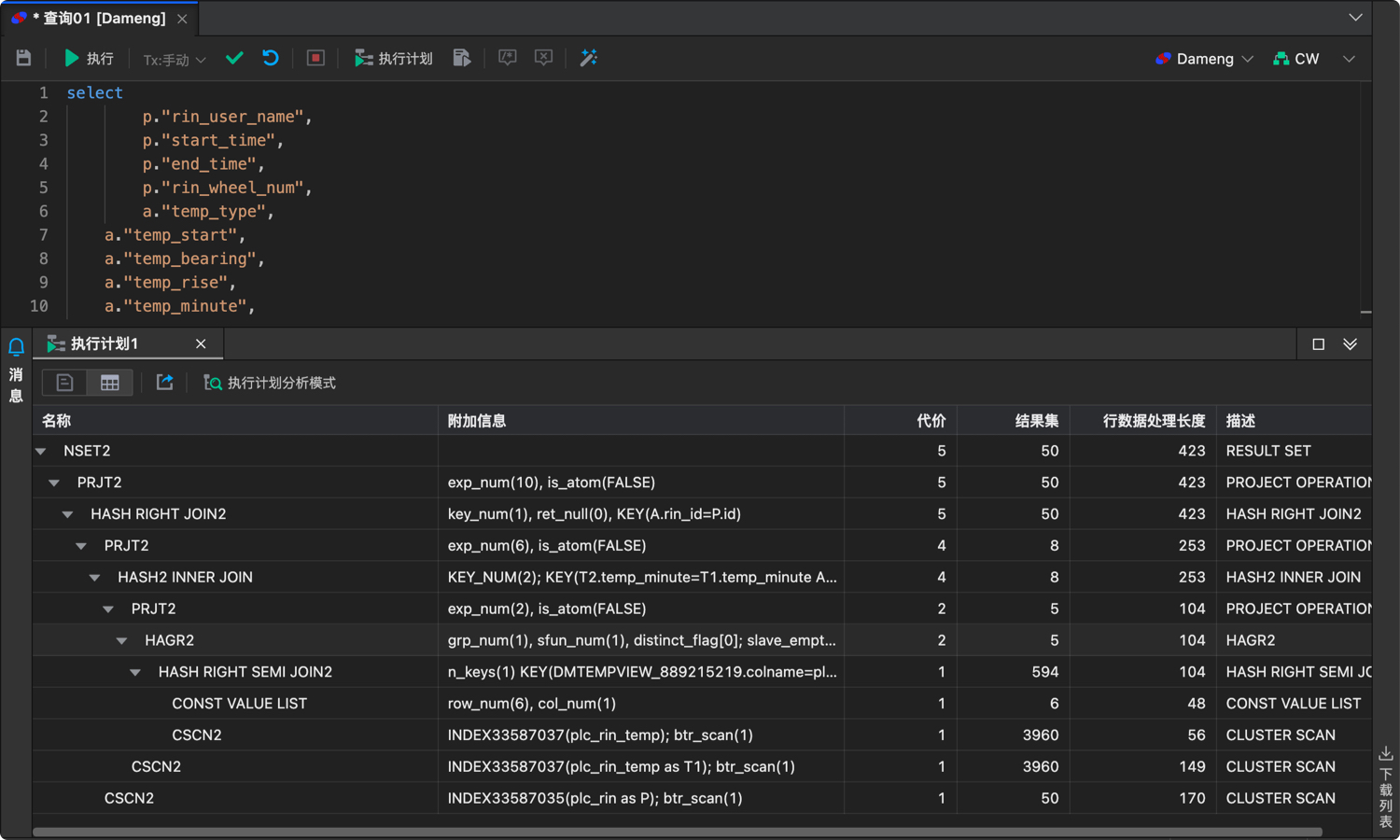
Task: Maximize the execution plan panel
Action: pyautogui.click(x=1318, y=344)
